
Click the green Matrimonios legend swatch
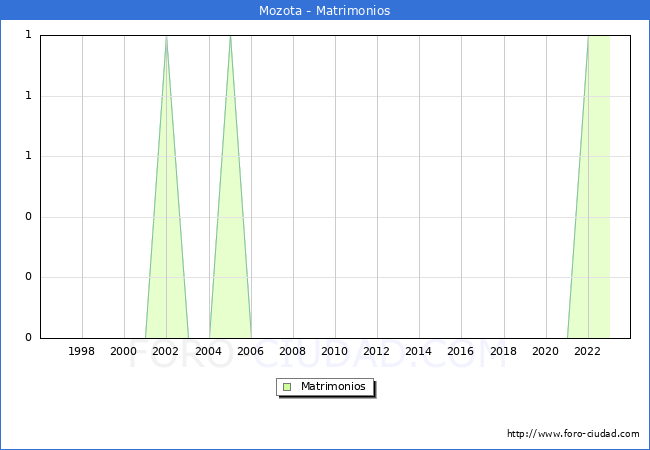(x=287, y=386)
